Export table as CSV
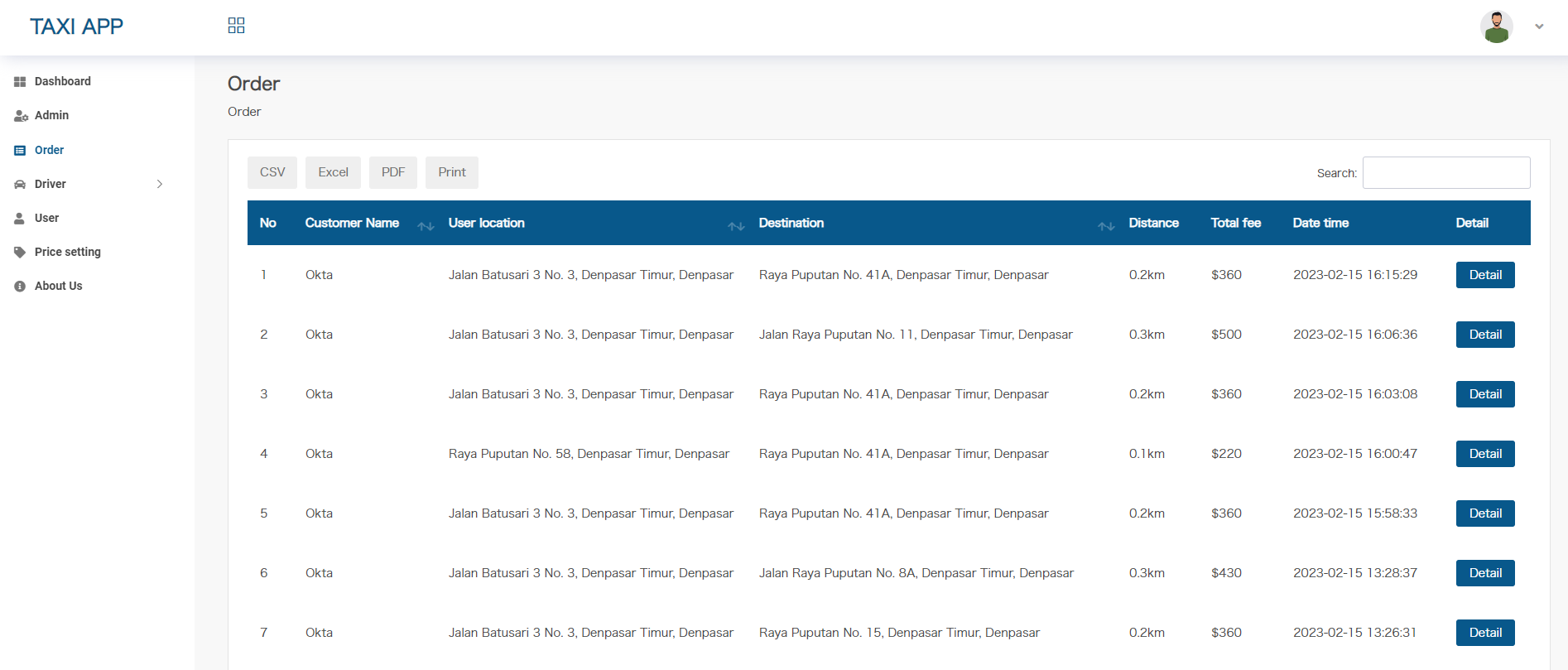Screen dimensions: 1568x670 tap(272, 172)
